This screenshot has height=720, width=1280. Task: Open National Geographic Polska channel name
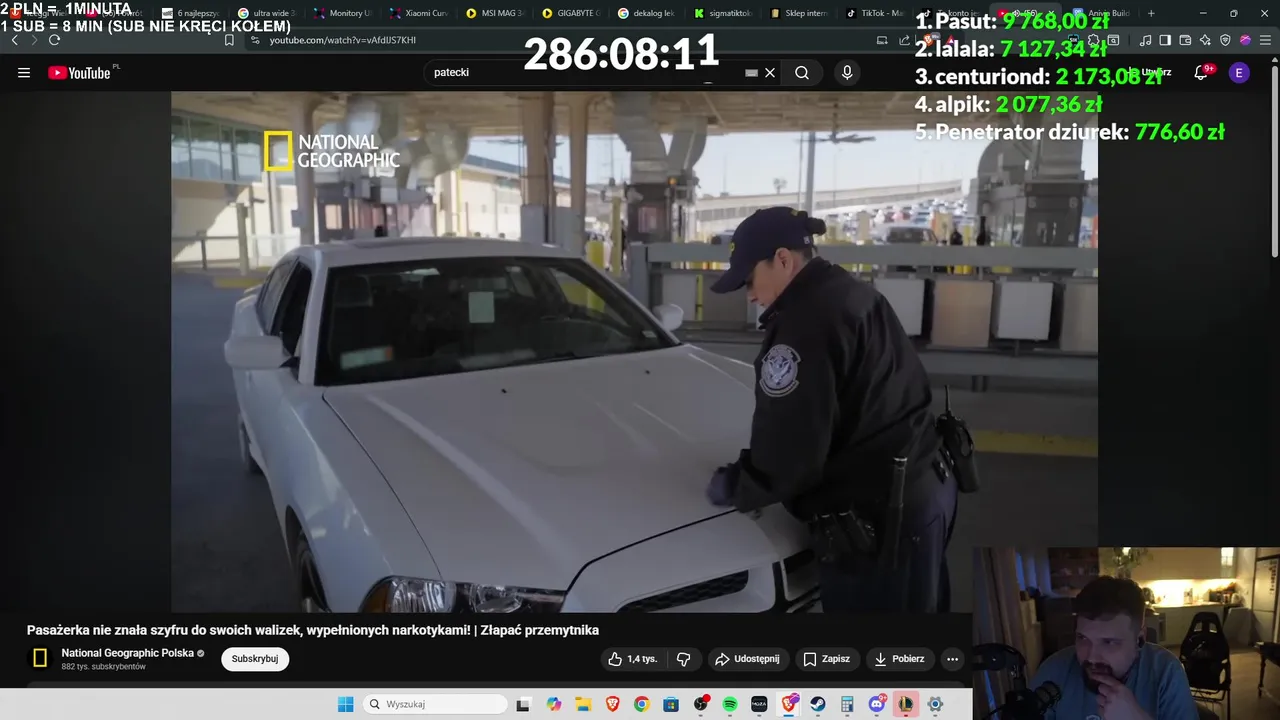[x=128, y=653]
